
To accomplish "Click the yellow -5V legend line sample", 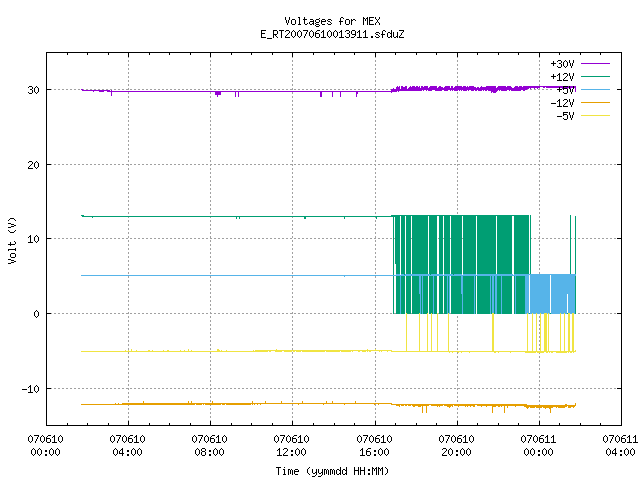I will point(595,116).
